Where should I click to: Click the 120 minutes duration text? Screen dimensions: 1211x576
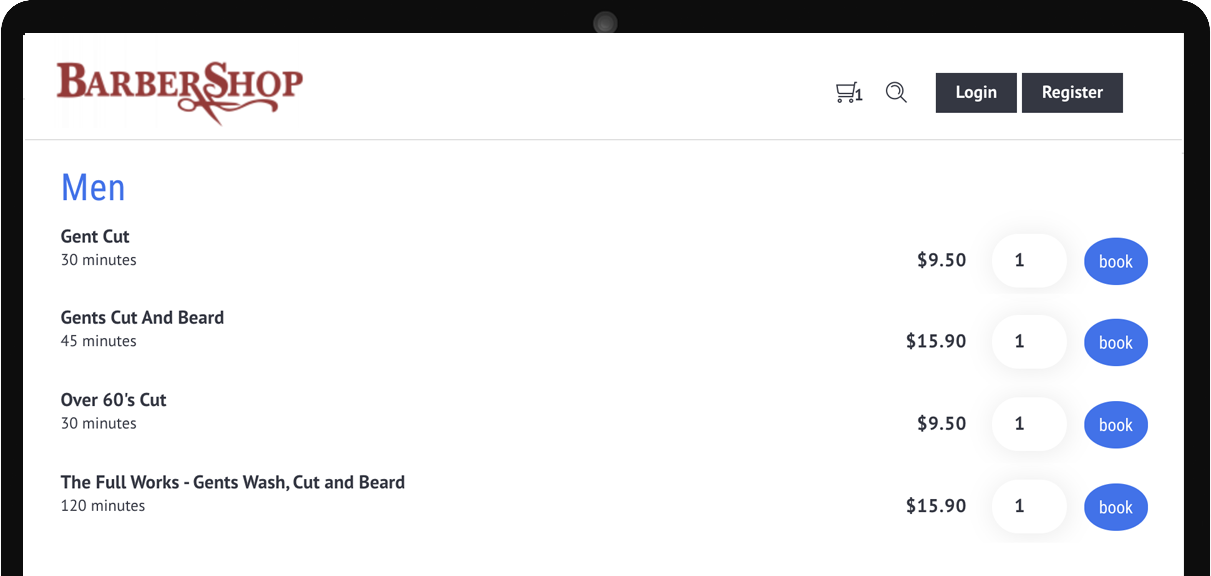tap(103, 506)
